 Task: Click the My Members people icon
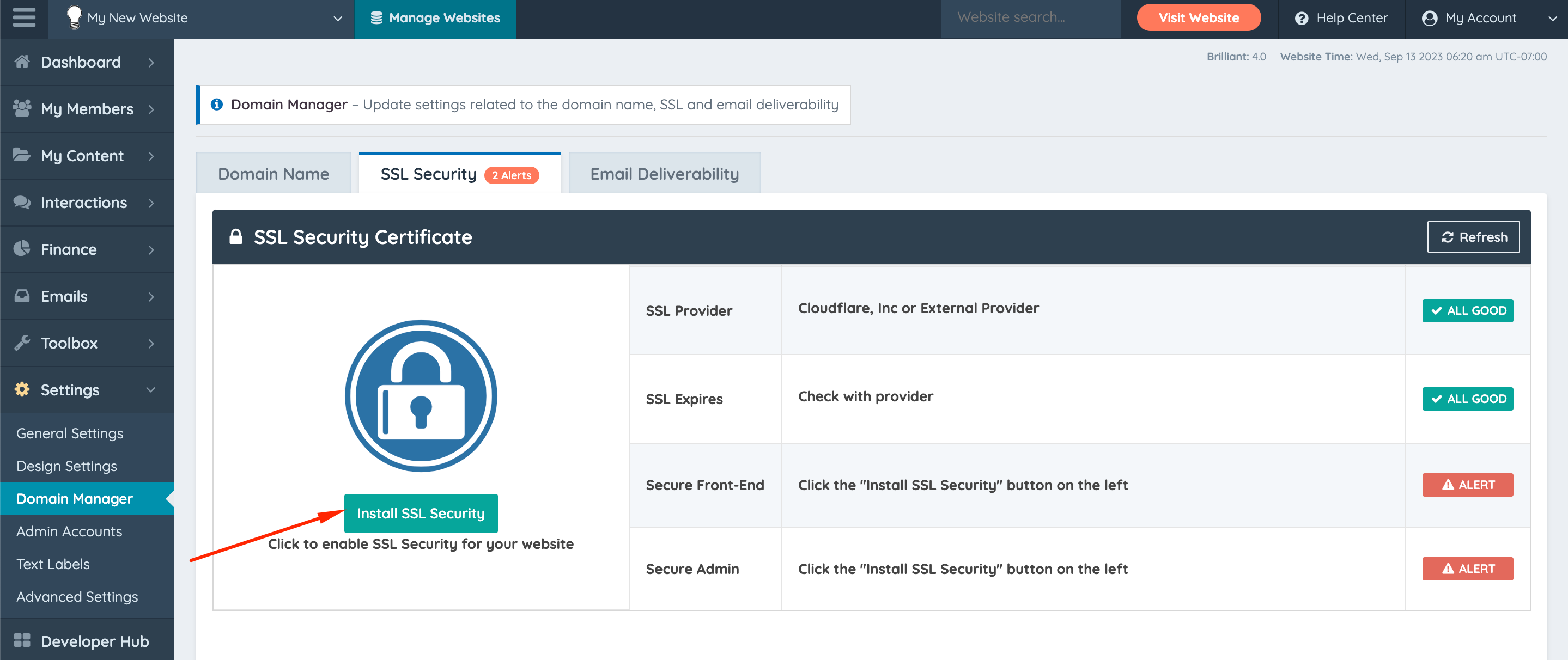point(22,108)
